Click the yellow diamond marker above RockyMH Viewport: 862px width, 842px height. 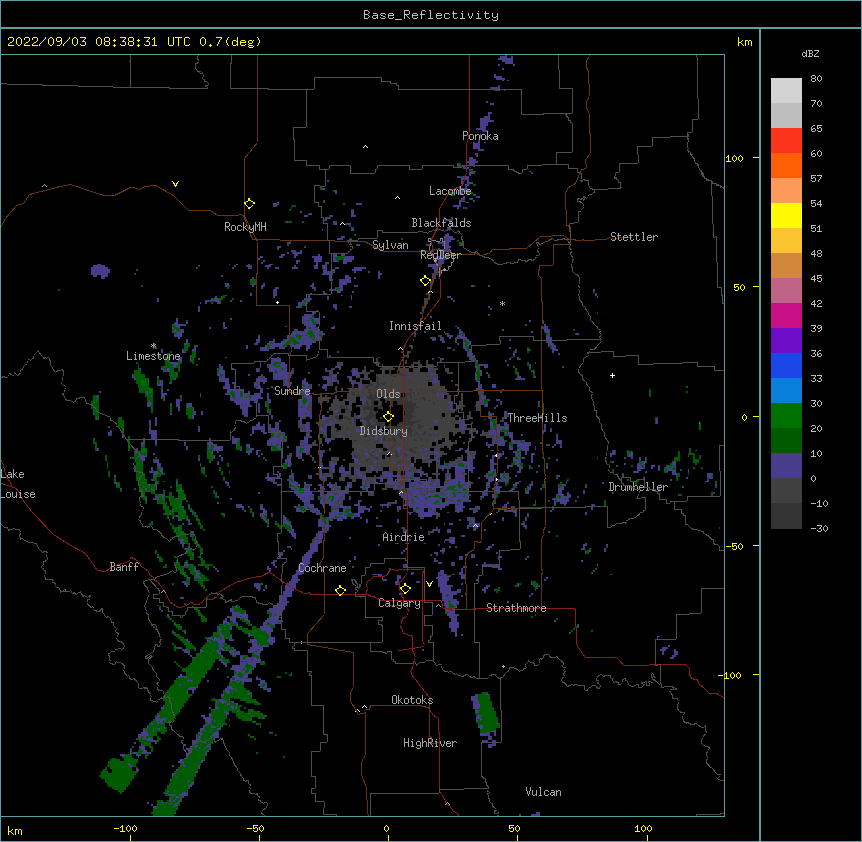pos(249,204)
